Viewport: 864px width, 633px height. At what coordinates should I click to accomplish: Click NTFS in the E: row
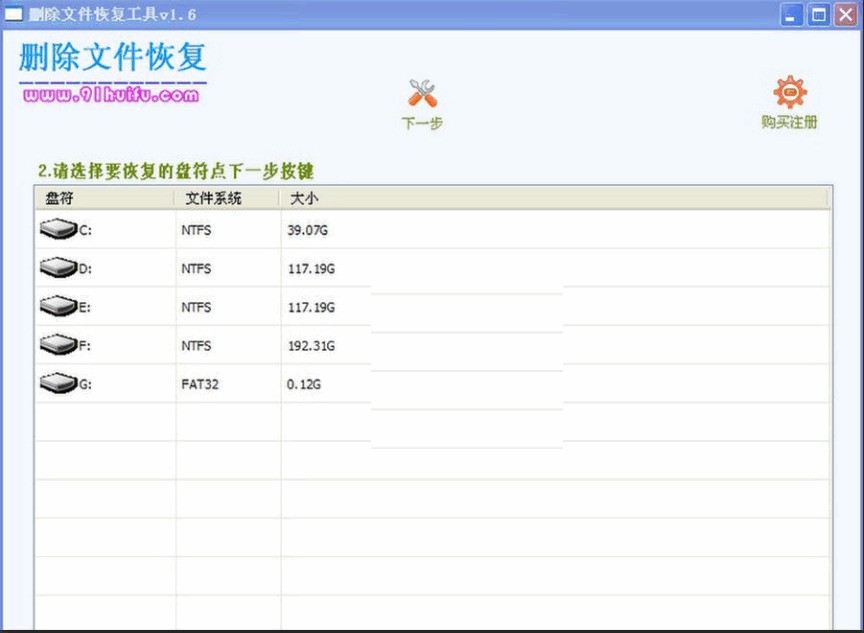coord(196,307)
